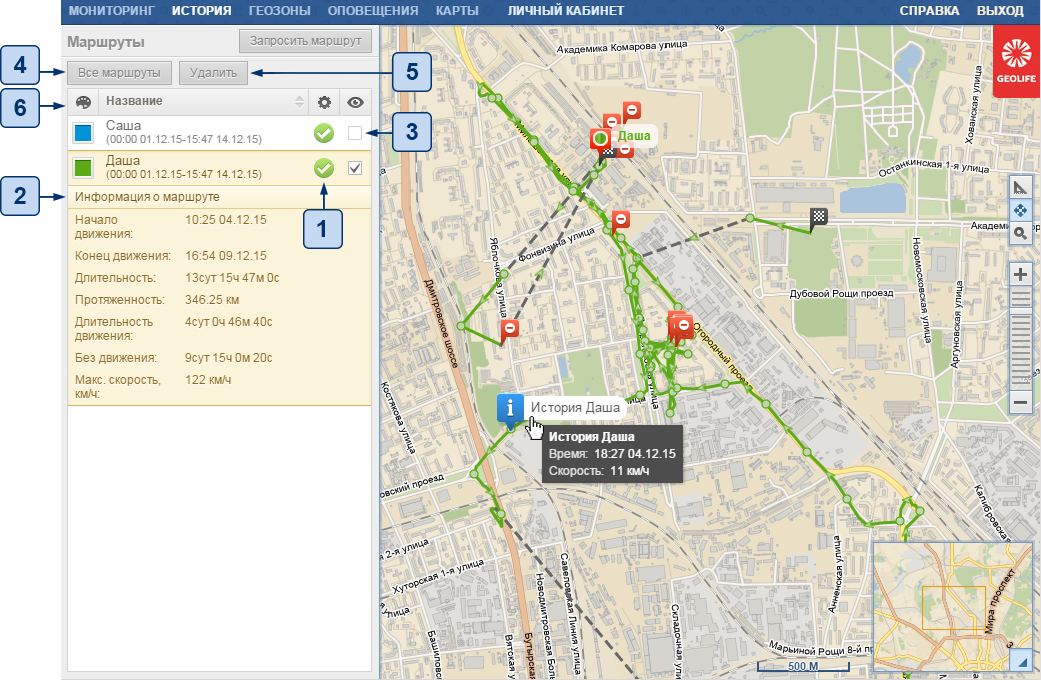Click the blue info marker История Даша

(x=510, y=410)
